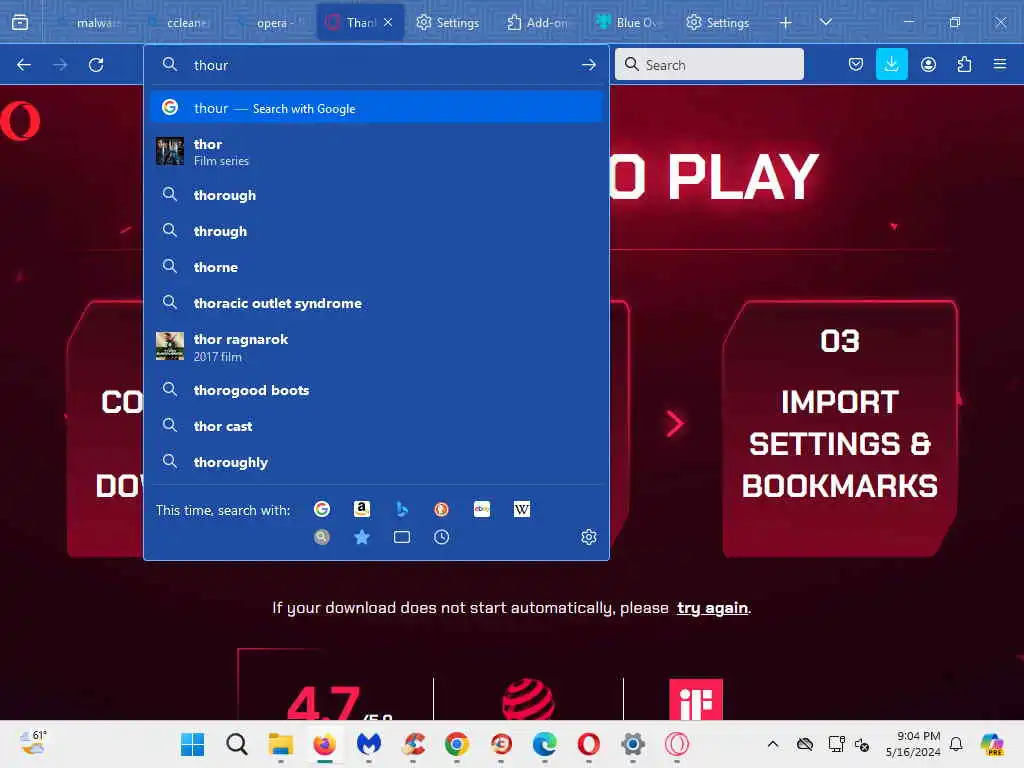Click the Opera logo on page

pyautogui.click(x=20, y=121)
